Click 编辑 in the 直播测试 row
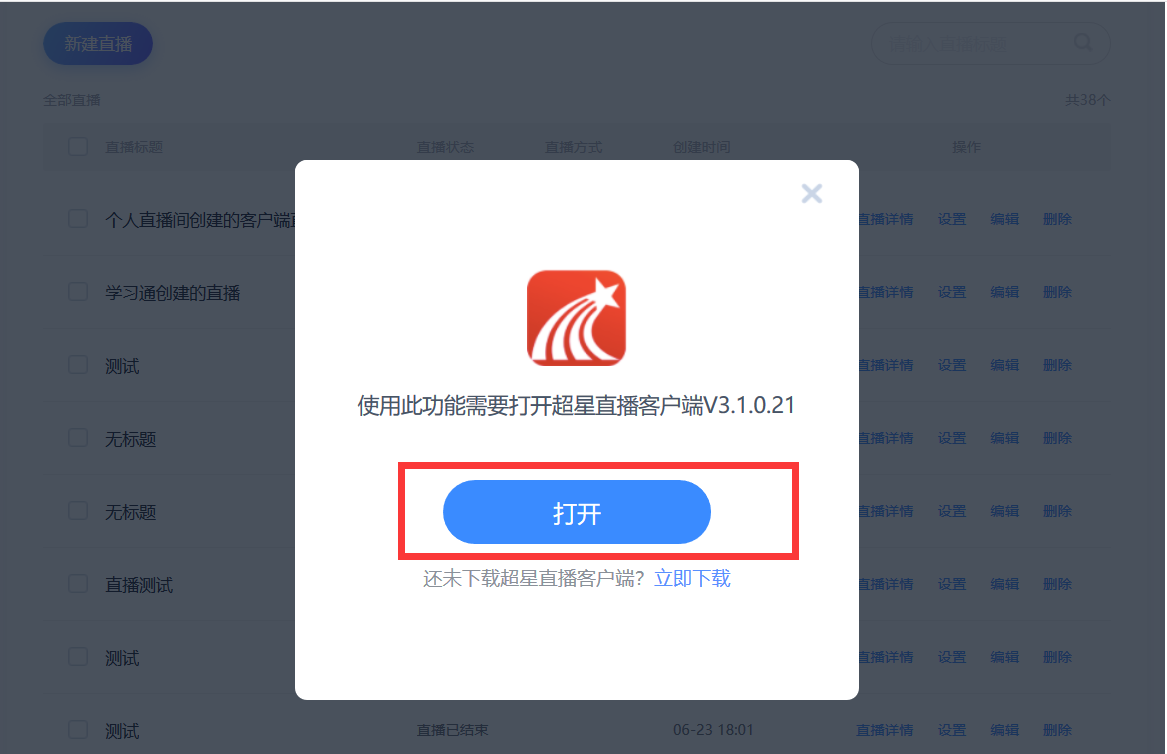This screenshot has width=1167, height=754. 1005,584
